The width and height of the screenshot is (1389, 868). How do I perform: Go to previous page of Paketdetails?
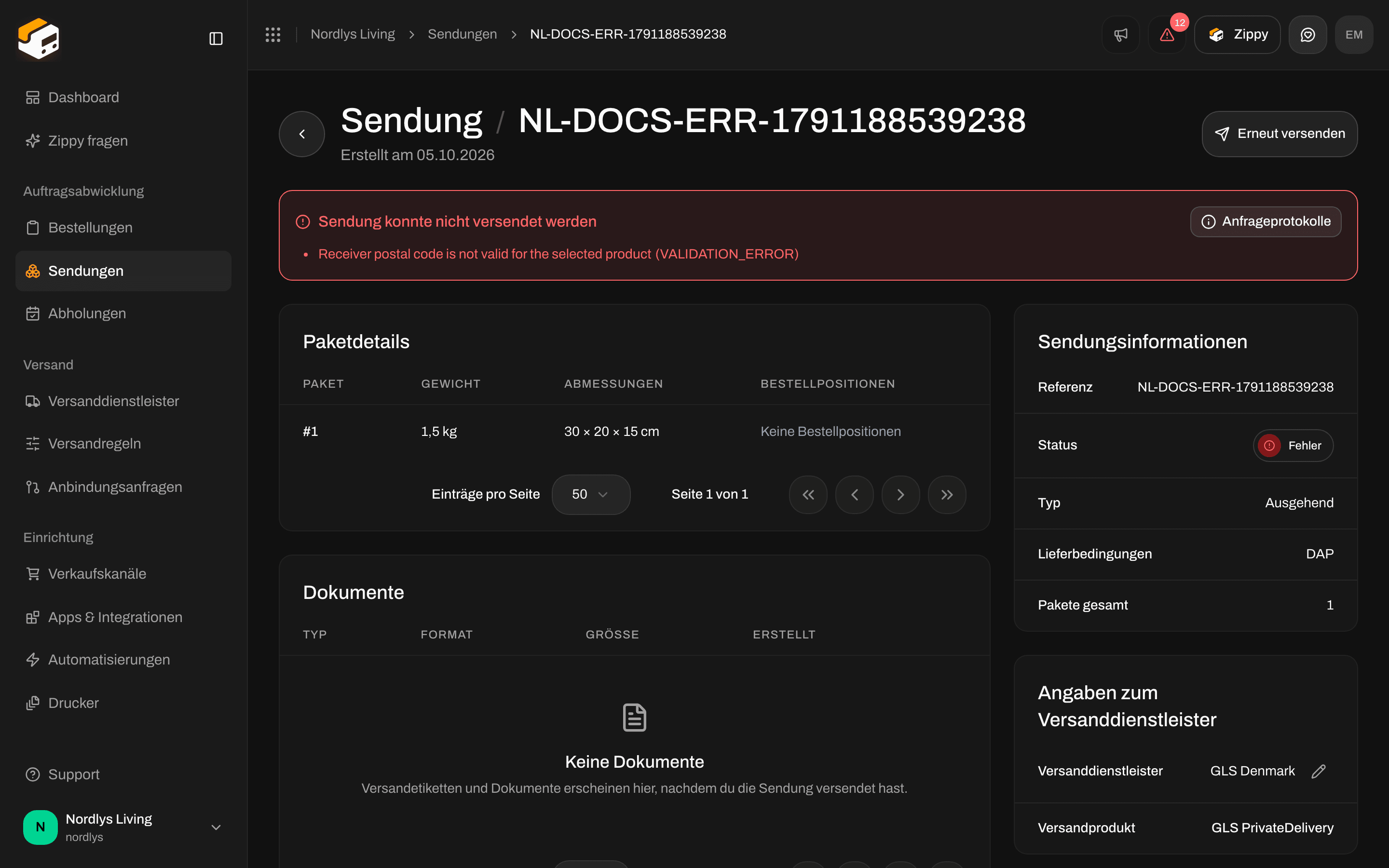(x=854, y=494)
